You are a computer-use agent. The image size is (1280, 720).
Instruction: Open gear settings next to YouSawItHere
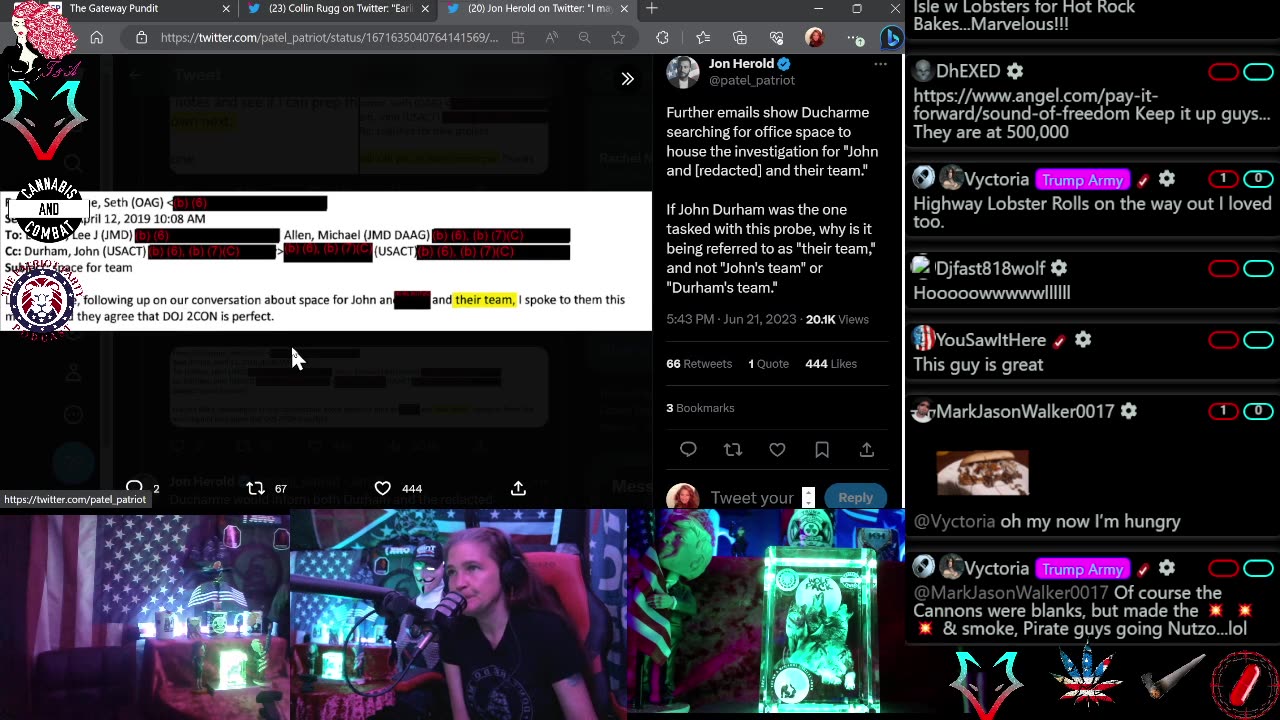tap(1083, 340)
